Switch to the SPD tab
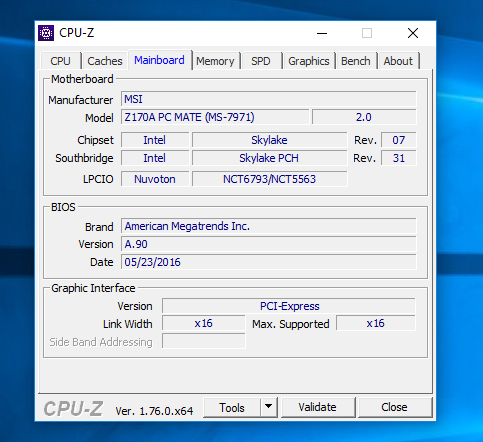 tap(261, 61)
